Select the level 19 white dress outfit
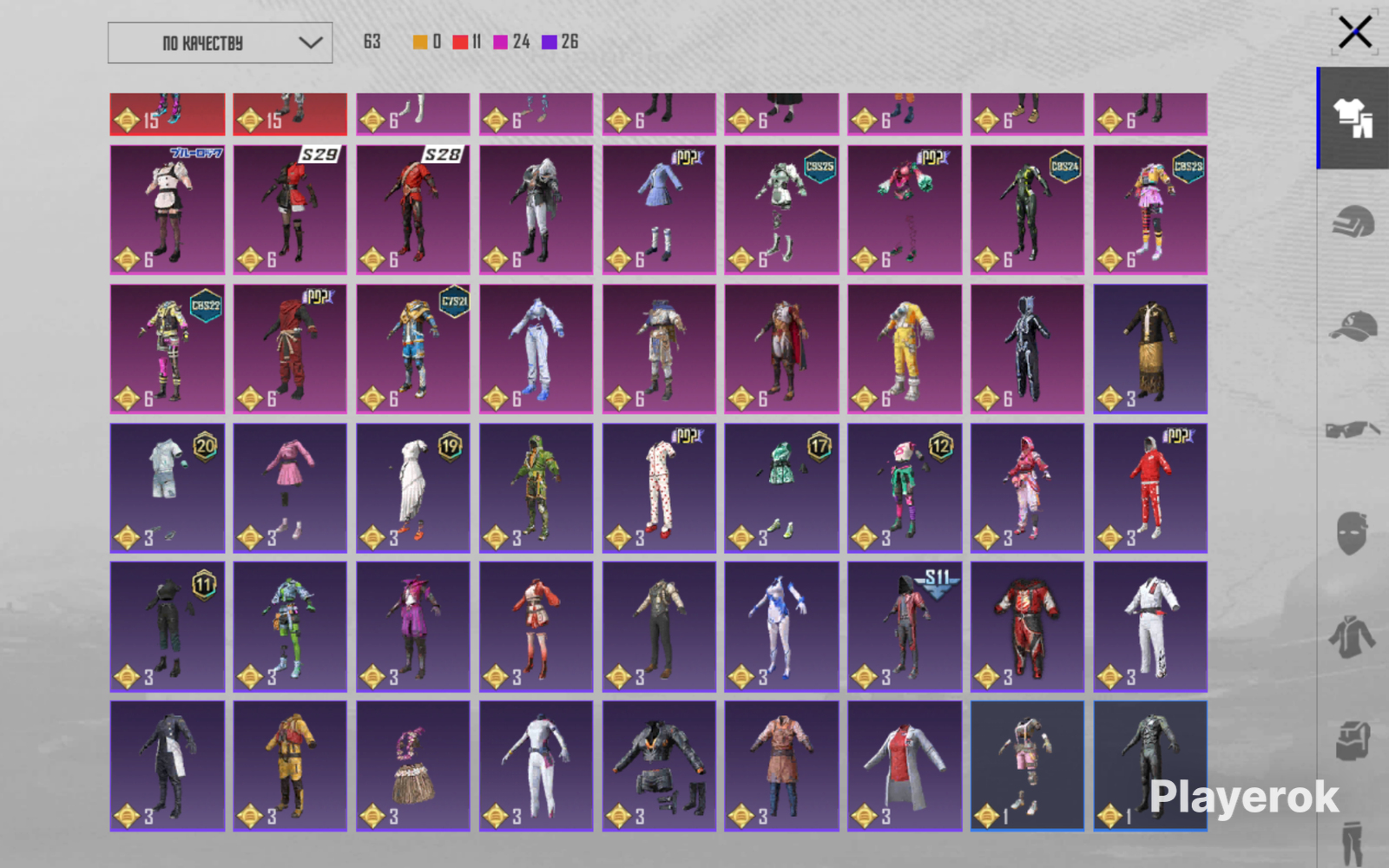 coord(413,488)
